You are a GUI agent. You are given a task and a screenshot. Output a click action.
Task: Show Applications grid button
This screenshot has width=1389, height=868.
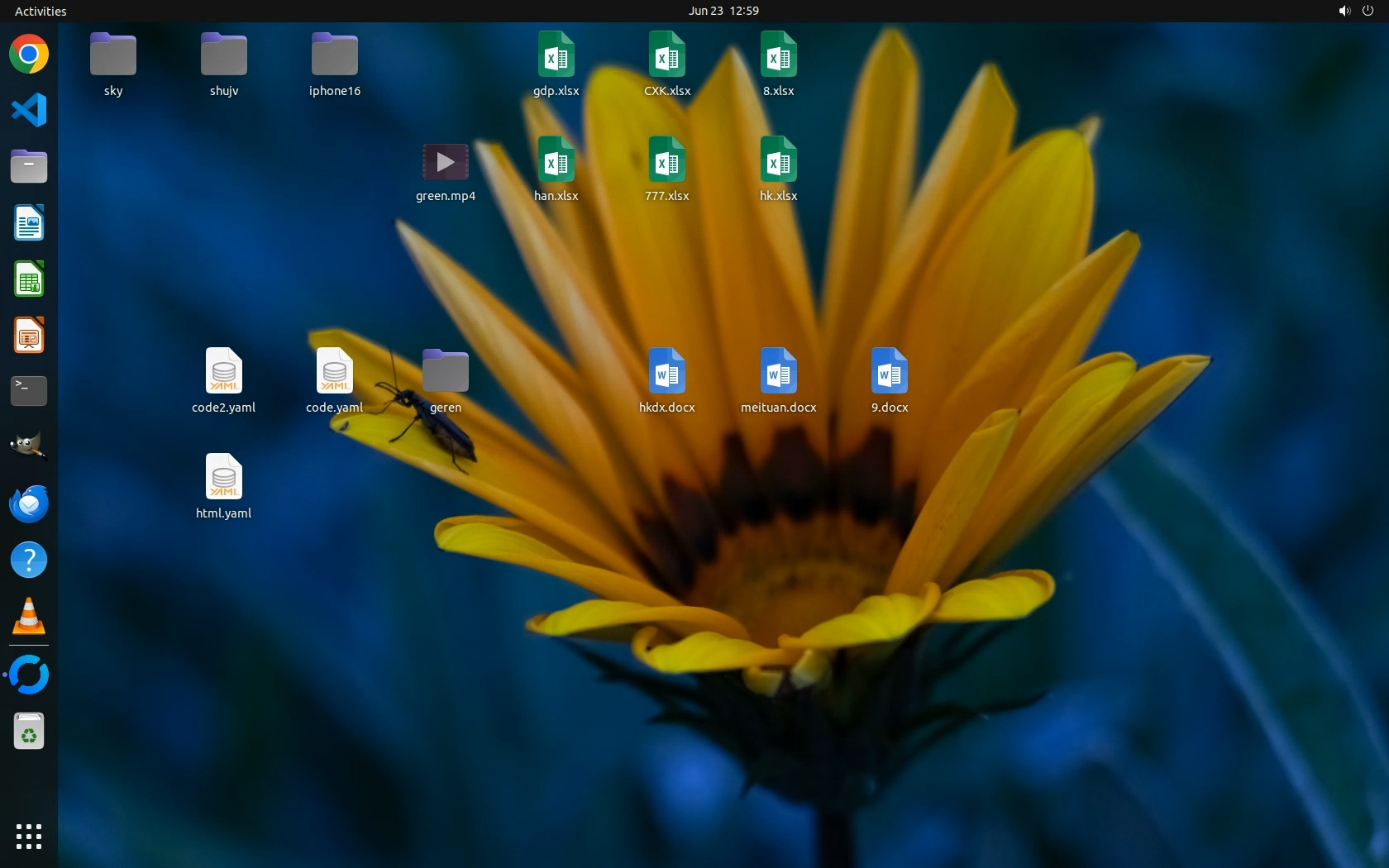click(x=29, y=836)
